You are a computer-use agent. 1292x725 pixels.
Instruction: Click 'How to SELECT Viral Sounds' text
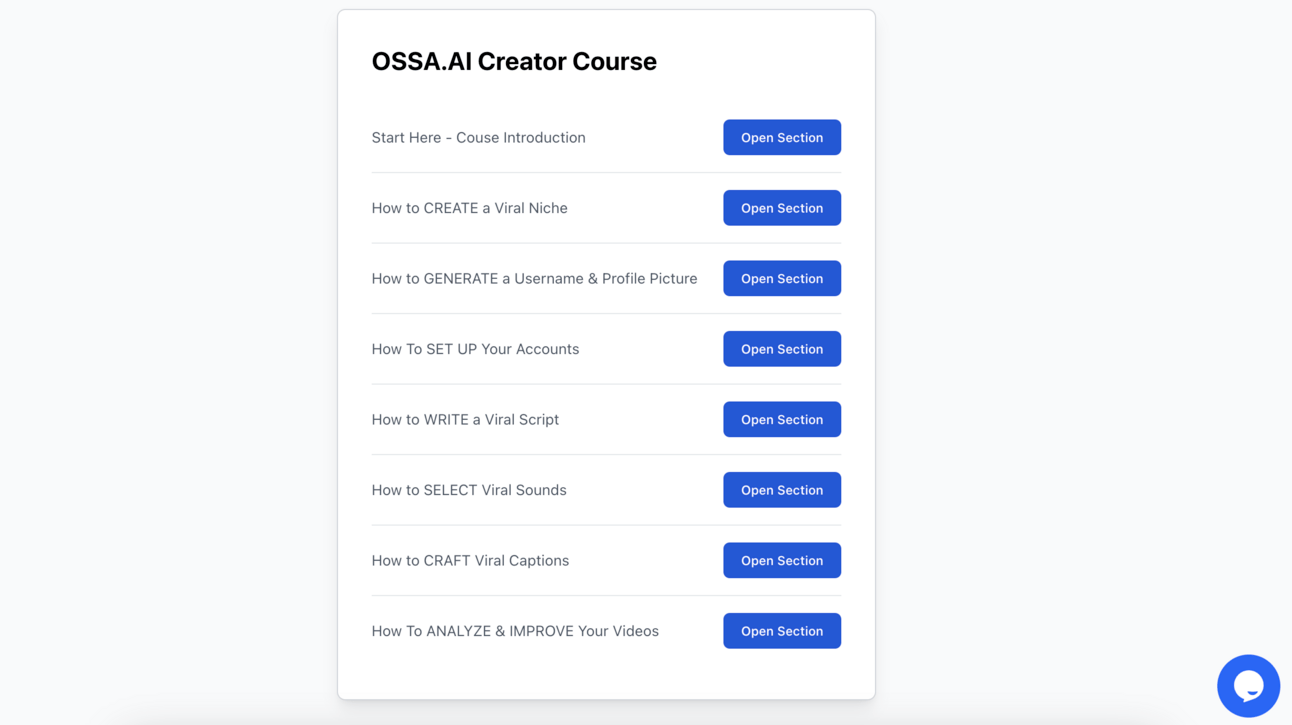(x=469, y=490)
